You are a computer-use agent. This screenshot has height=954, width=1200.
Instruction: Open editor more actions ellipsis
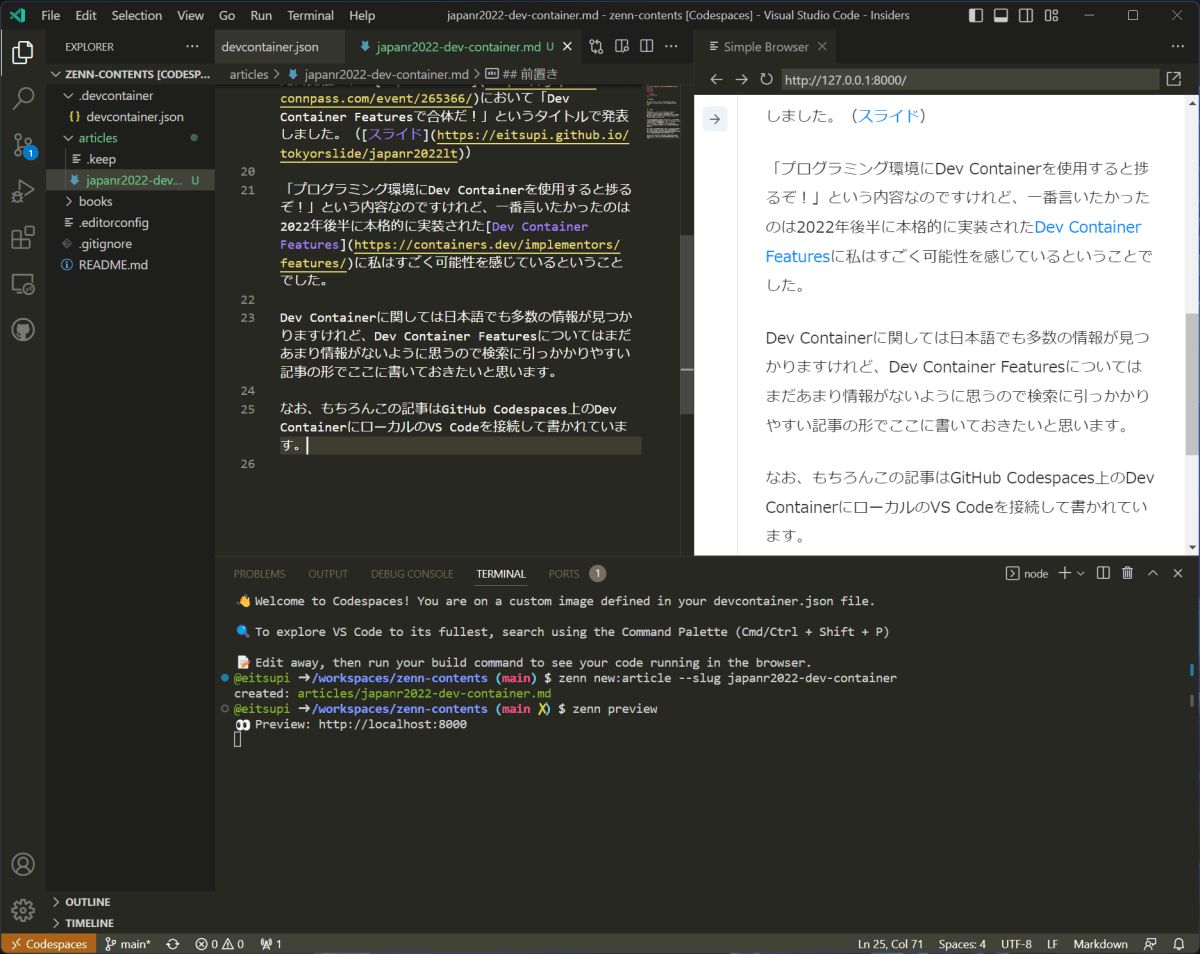[x=673, y=47]
